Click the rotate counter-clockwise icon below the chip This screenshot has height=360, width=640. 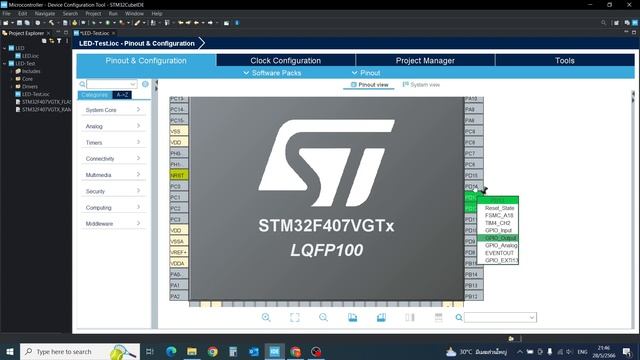(381, 317)
